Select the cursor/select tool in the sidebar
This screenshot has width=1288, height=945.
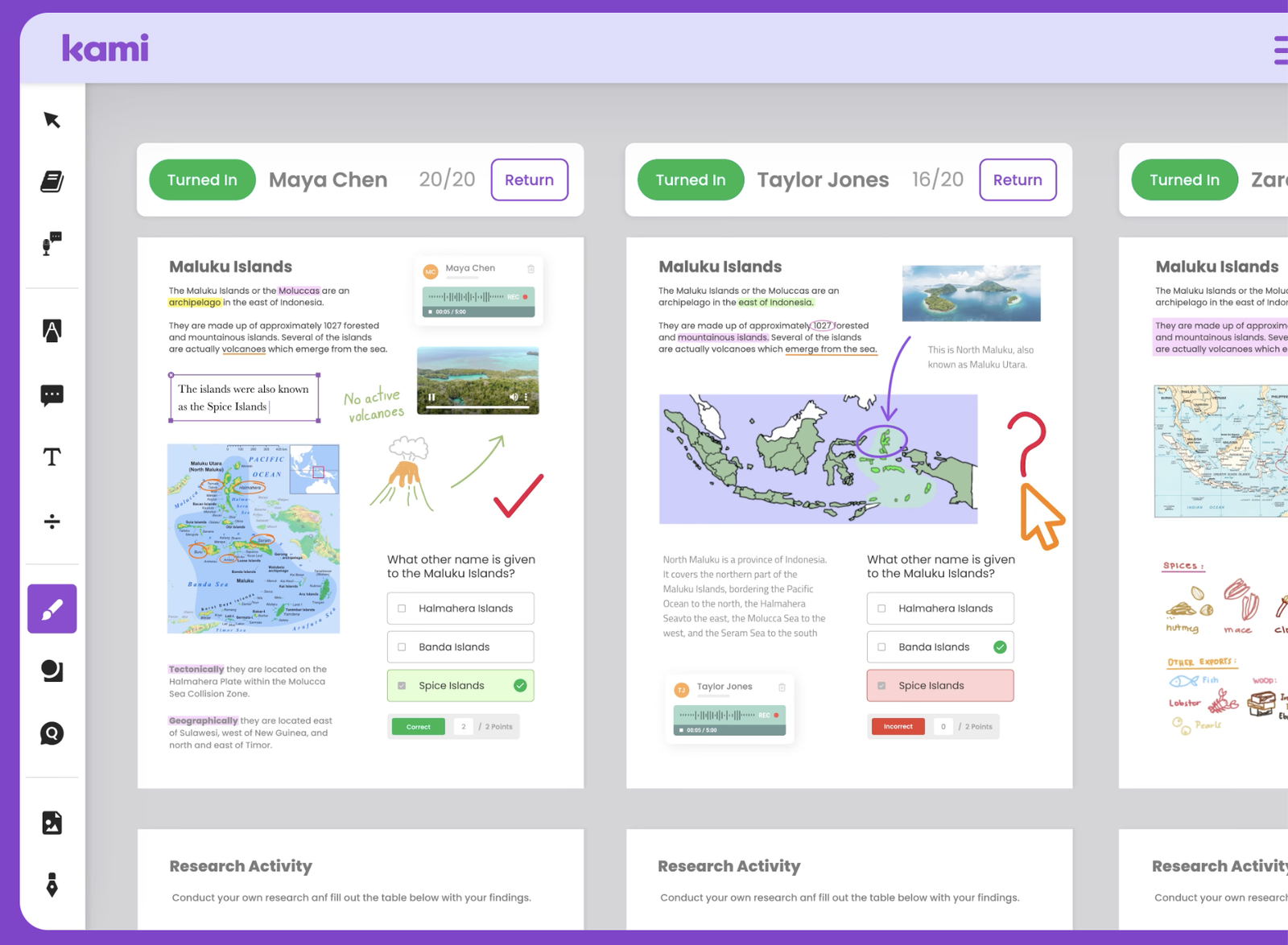click(52, 119)
